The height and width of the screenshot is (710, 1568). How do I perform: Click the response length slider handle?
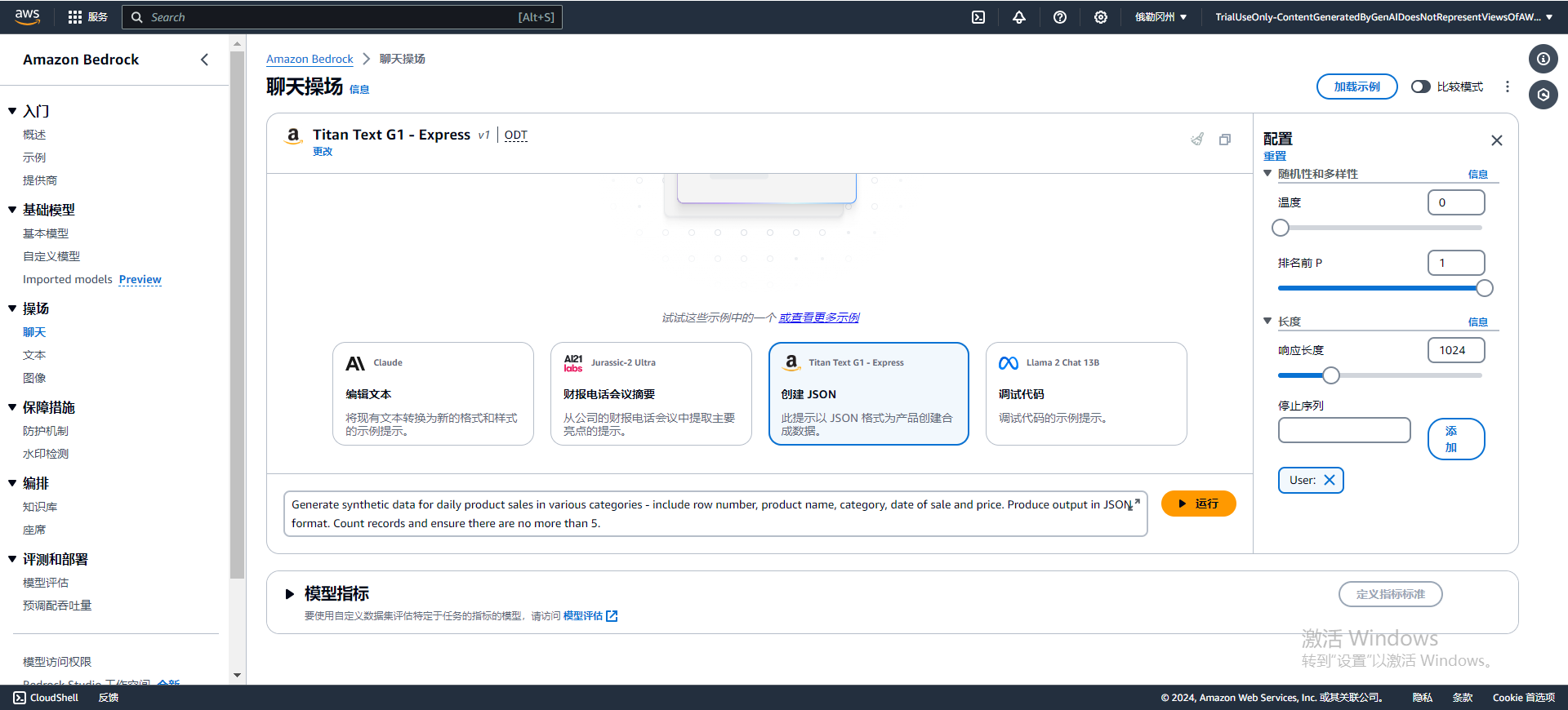1331,375
